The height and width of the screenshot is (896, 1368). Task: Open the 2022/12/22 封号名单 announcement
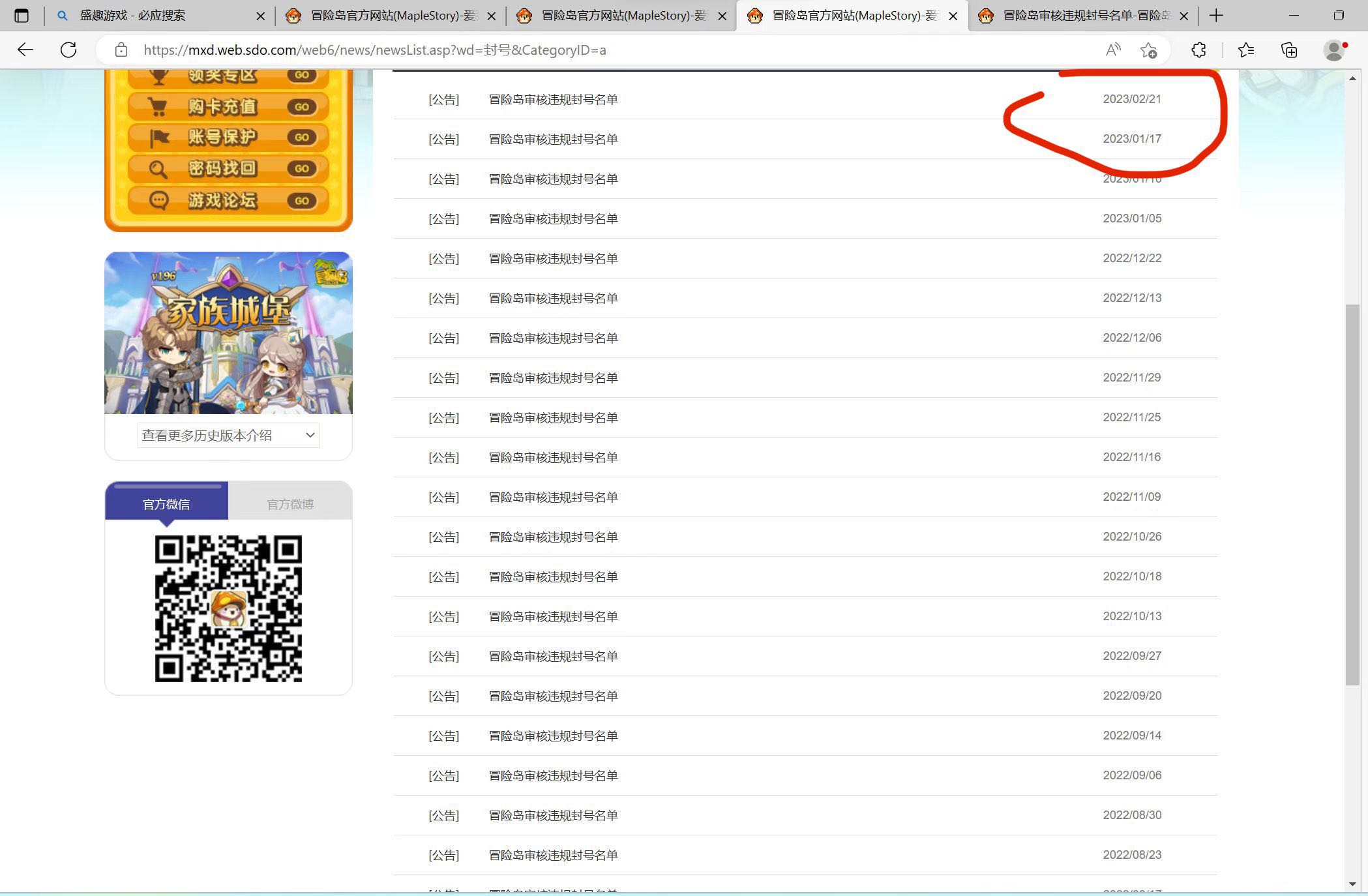click(553, 258)
